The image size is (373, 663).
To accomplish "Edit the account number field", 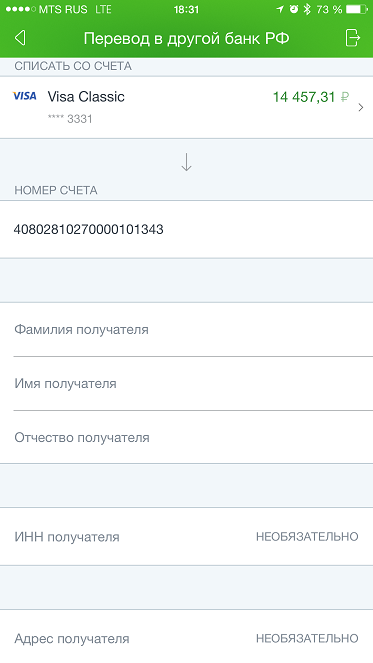I will pos(186,229).
